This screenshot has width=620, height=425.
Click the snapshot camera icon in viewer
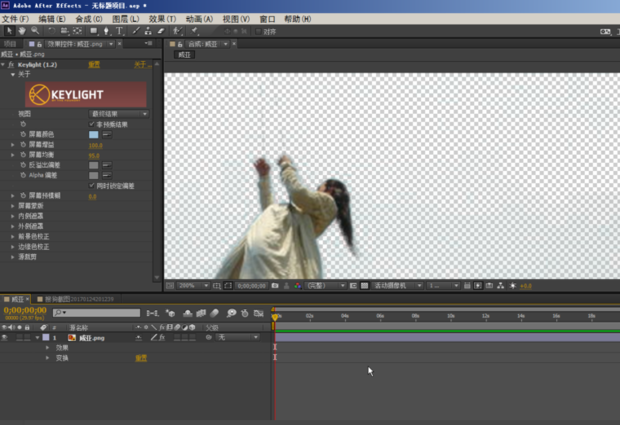click(x=275, y=285)
